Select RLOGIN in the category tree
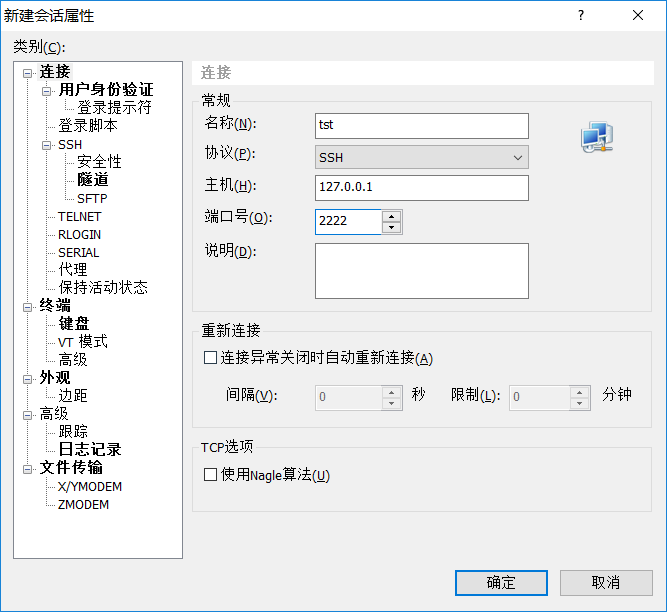Screen dimensions: 667x612 coord(80,235)
